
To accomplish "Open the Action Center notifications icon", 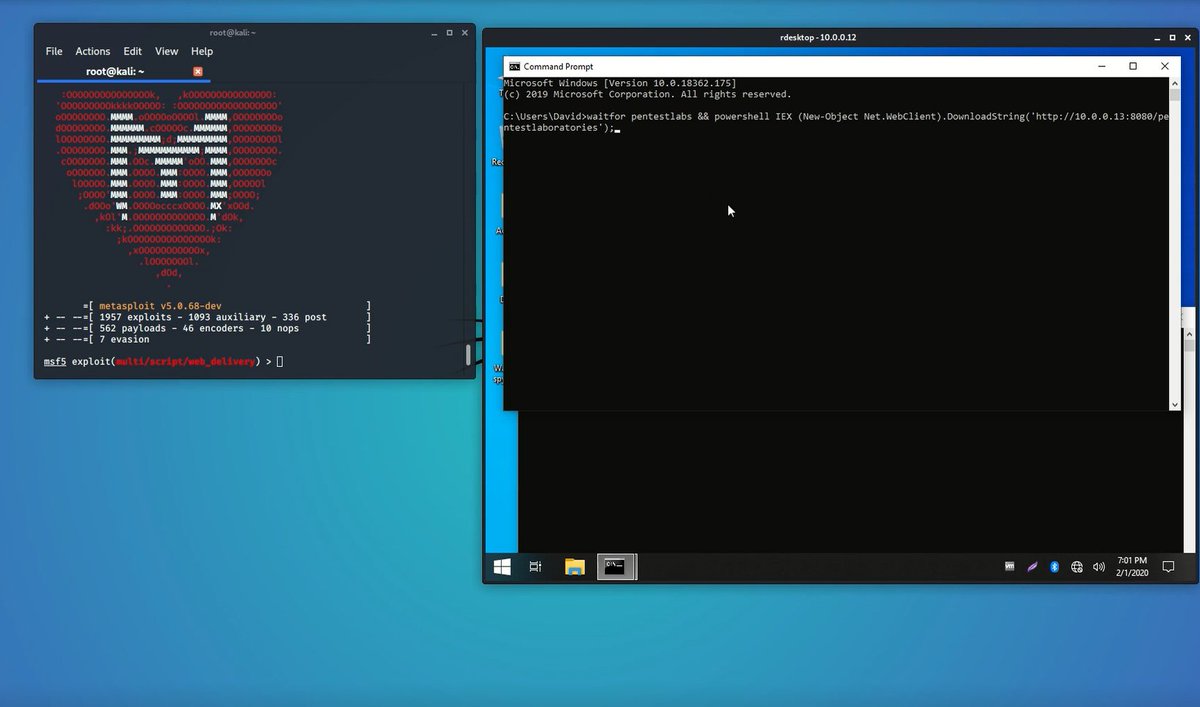I will click(x=1168, y=567).
